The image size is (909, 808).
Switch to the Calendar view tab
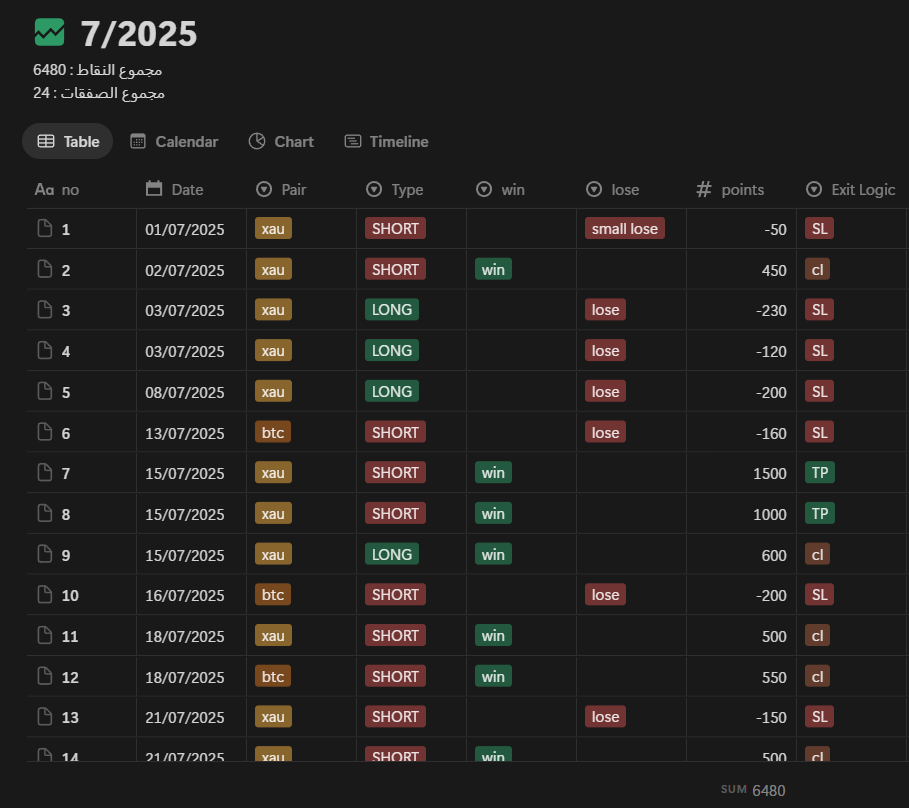click(x=174, y=142)
